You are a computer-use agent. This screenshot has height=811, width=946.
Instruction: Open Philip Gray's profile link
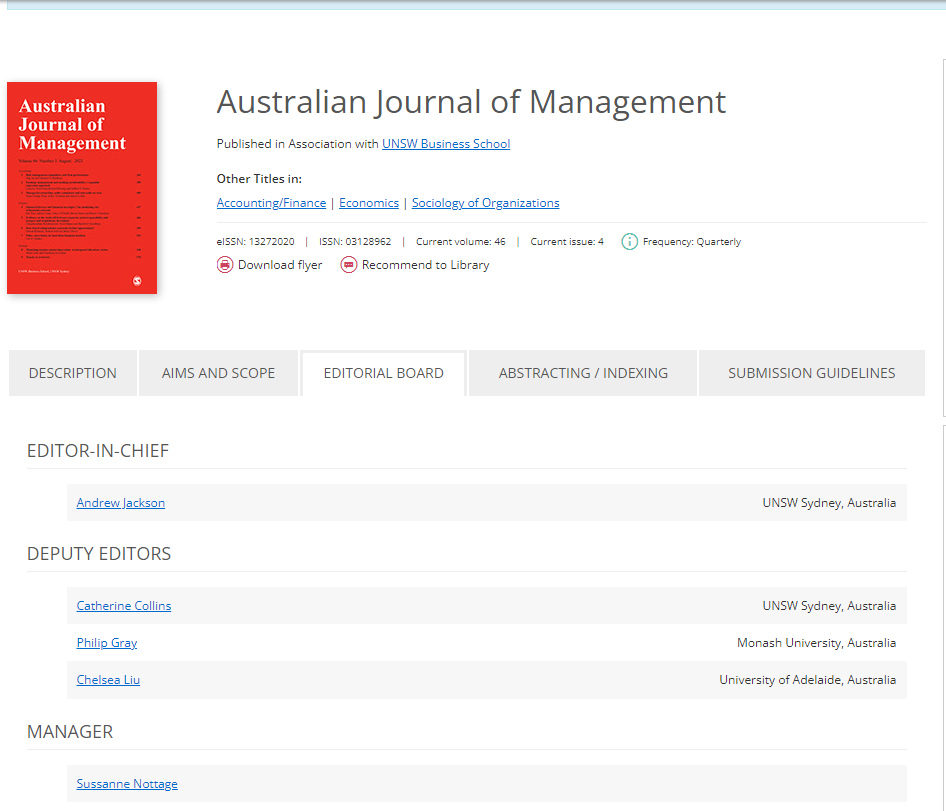tap(107, 643)
